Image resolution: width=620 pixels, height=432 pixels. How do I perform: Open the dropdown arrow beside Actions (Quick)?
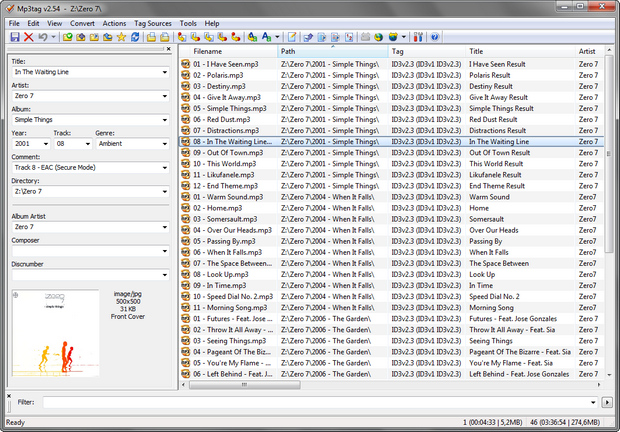277,37
